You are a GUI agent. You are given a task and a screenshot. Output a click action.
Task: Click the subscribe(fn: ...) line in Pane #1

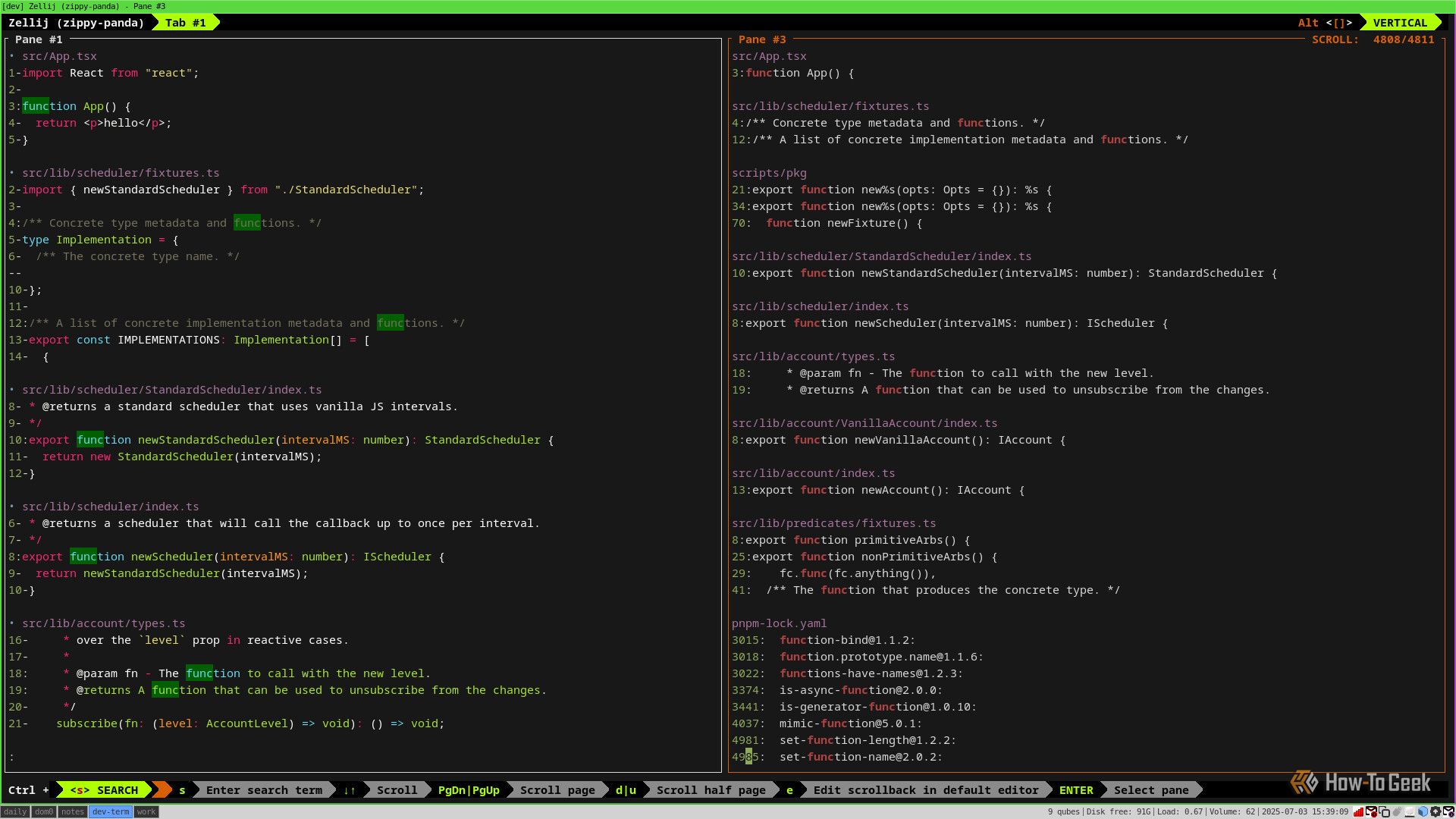point(227,723)
